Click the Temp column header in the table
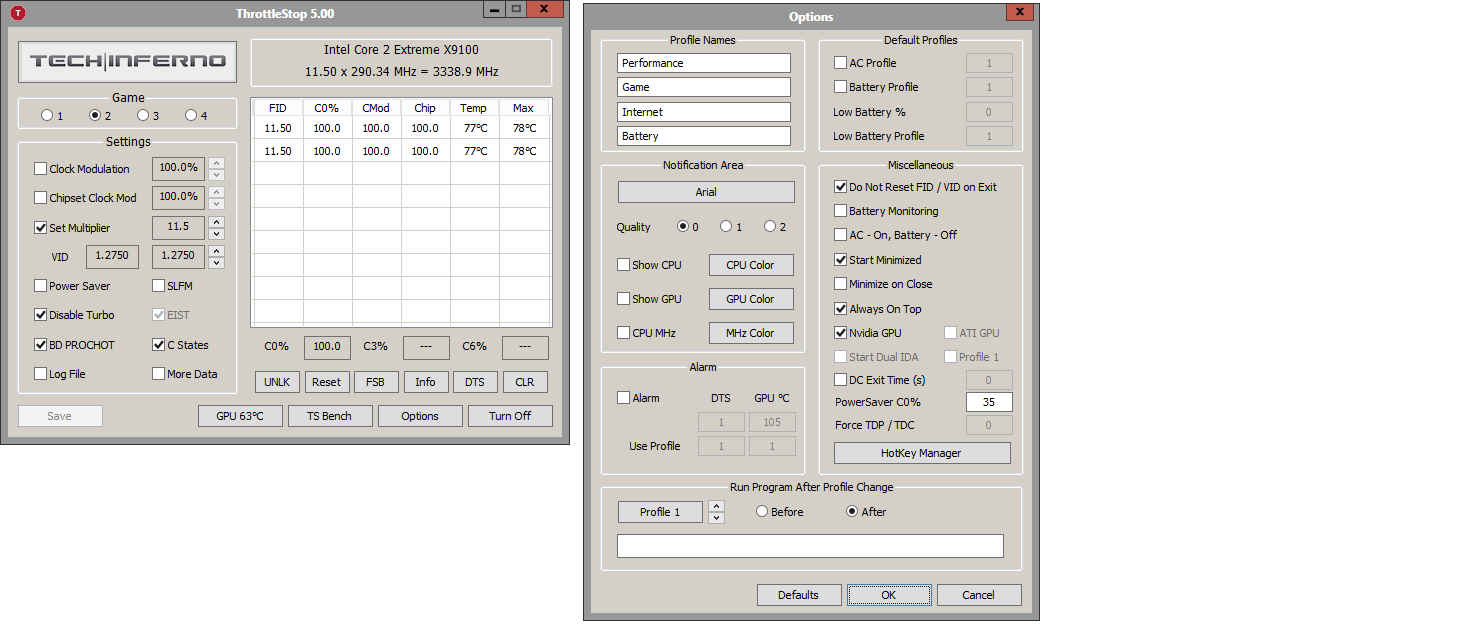This screenshot has width=1469, height=626. [x=474, y=108]
